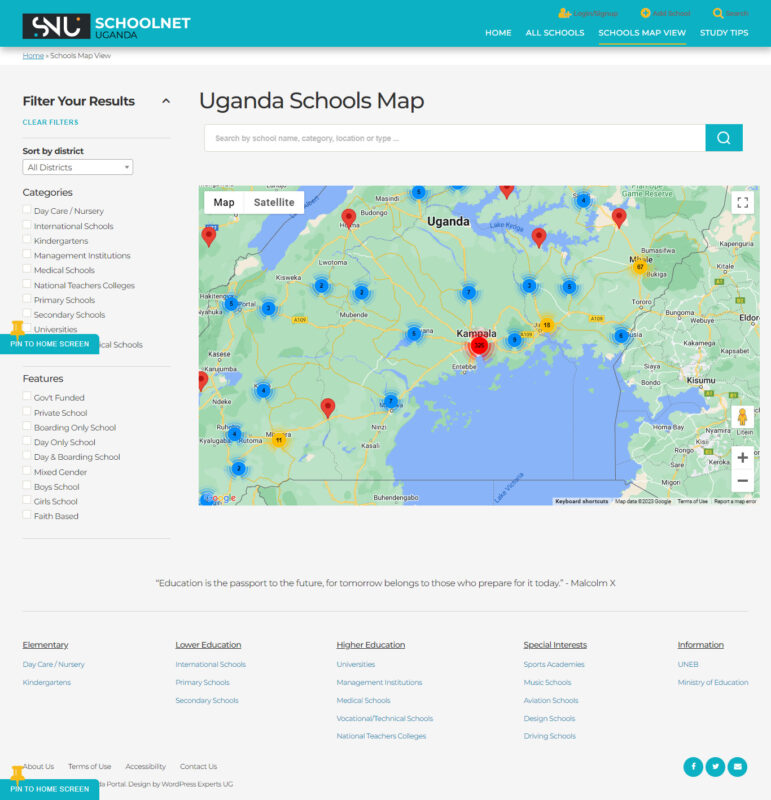Check the Boarding Only School filter
The width and height of the screenshot is (771, 800).
pos(27,427)
